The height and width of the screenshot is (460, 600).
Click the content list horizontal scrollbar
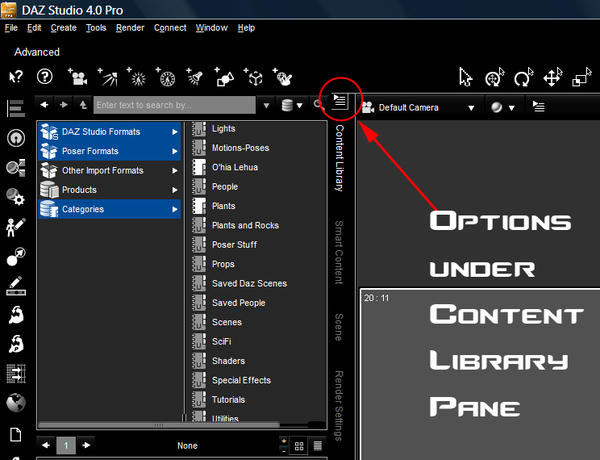(159, 425)
